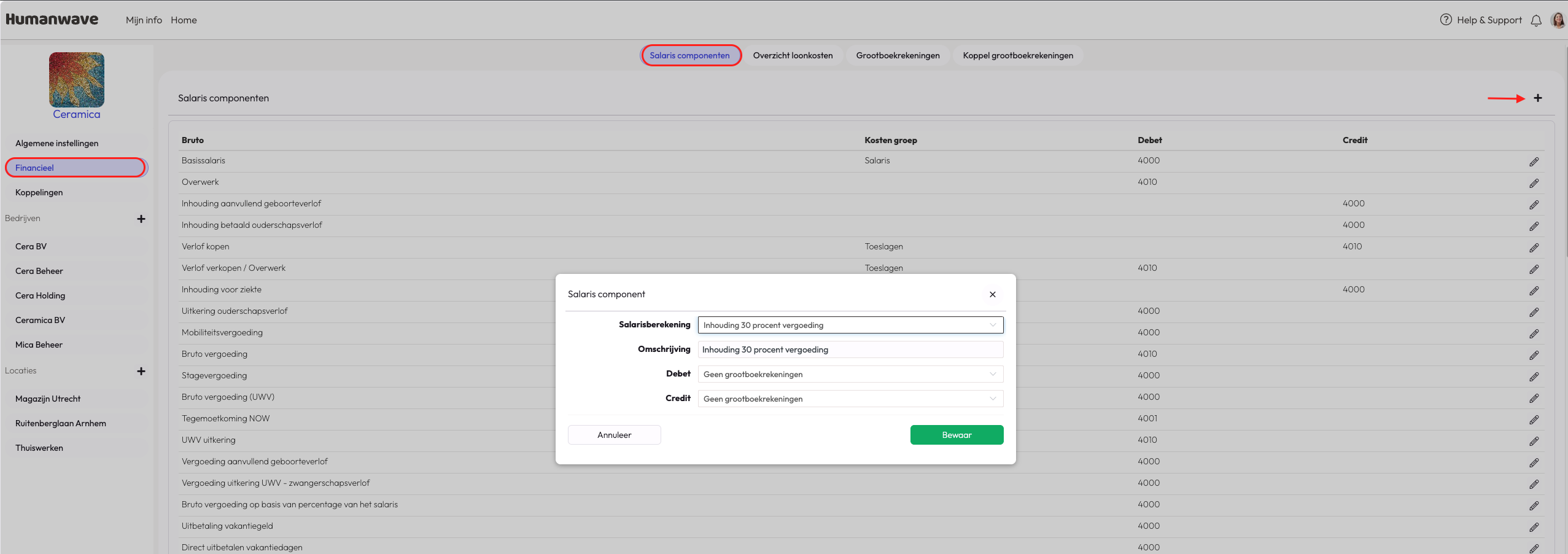Open Algemene instellingen in sidebar

pyautogui.click(x=56, y=143)
